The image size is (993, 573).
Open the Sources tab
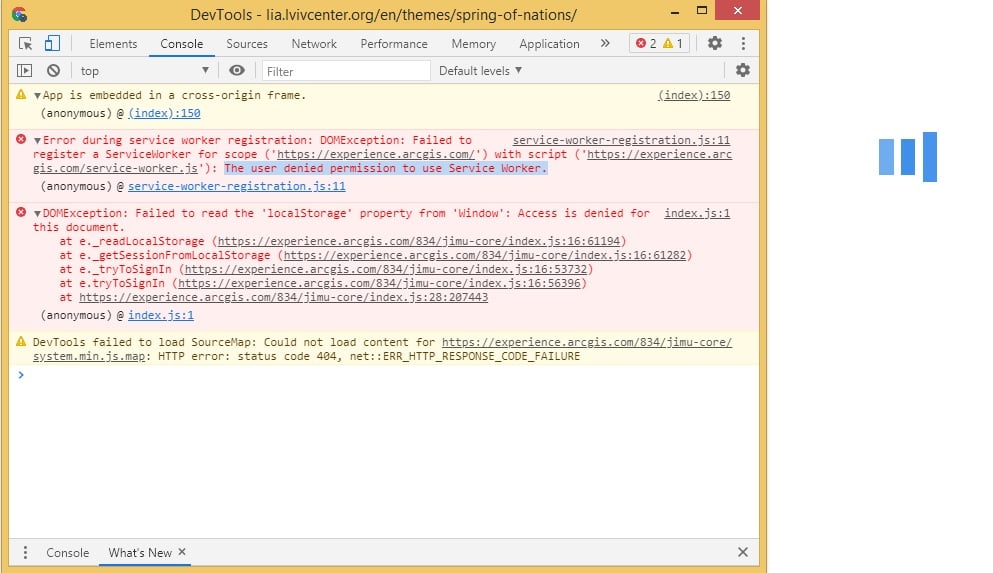[x=247, y=44]
